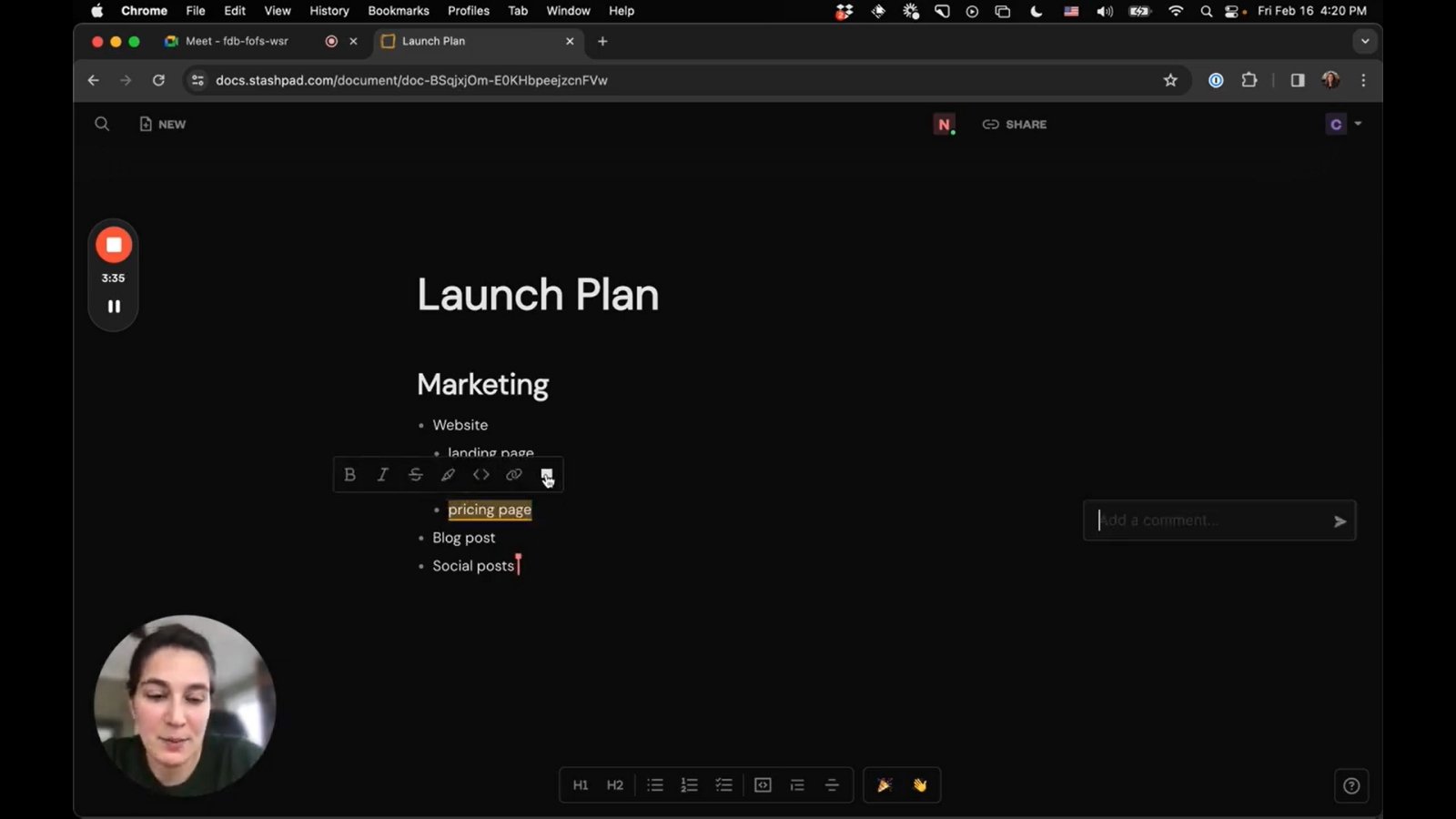Viewport: 1456px width, 819px height.
Task: Click the comment icon in the floating toolbar
Action: pyautogui.click(x=547, y=475)
